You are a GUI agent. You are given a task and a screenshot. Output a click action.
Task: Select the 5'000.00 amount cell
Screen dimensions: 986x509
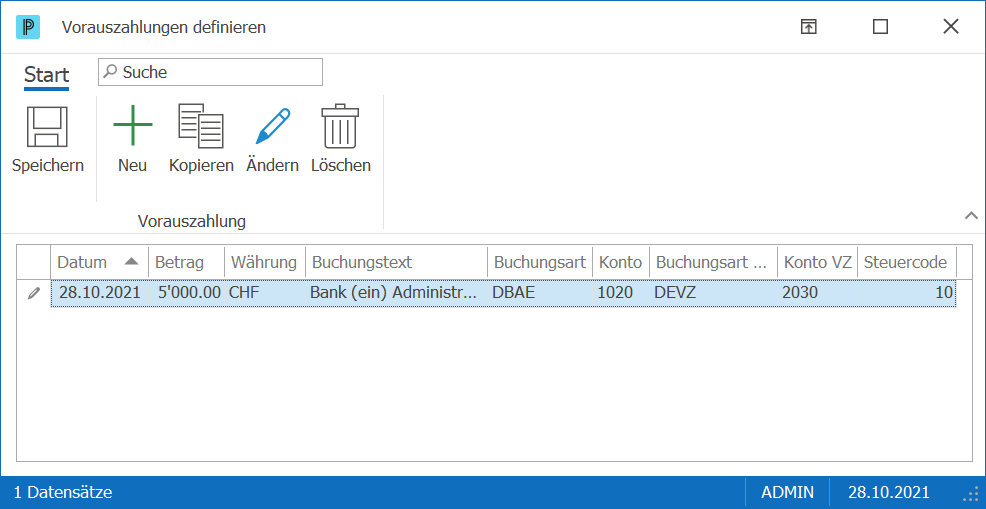coord(186,293)
